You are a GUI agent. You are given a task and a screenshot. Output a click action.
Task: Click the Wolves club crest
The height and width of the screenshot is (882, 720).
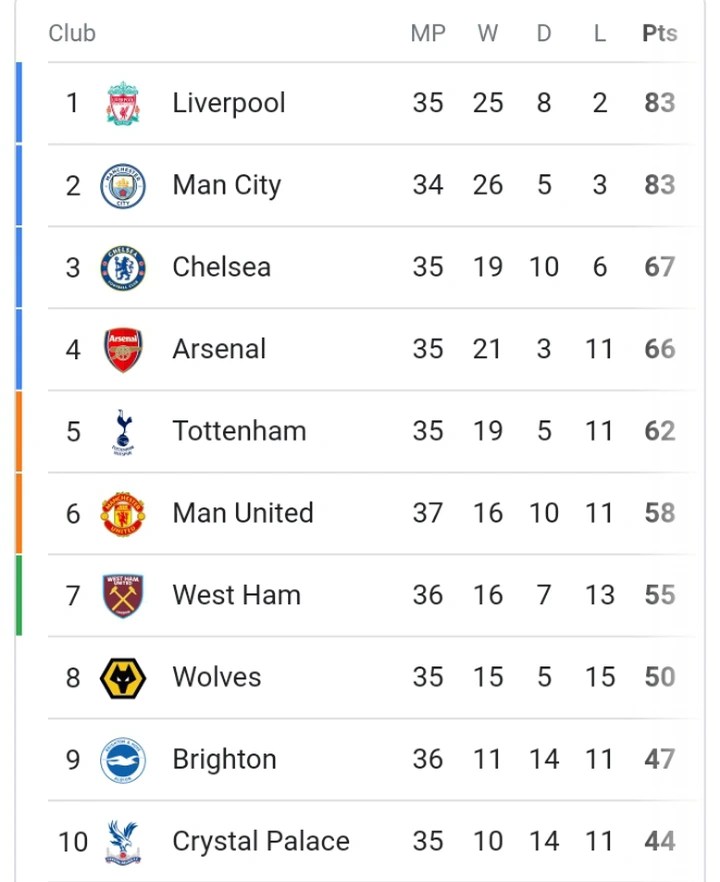coord(123,678)
